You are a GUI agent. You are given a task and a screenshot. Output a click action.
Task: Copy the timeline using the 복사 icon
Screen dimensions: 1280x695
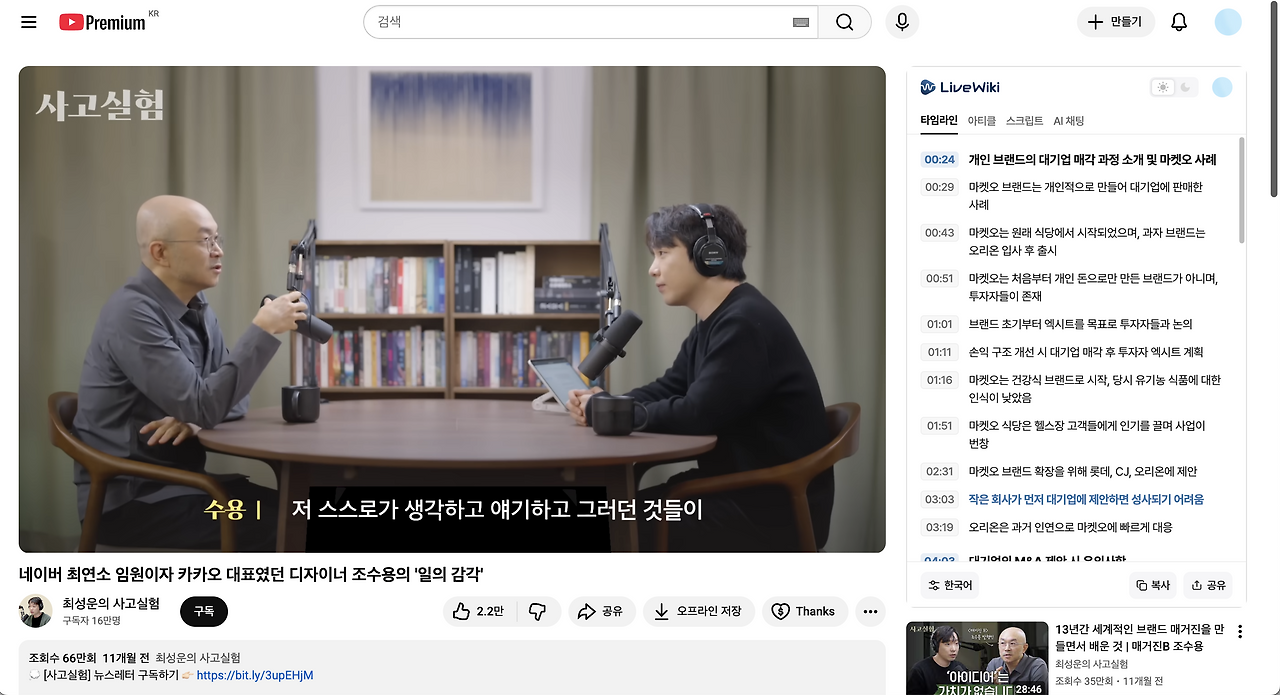tap(1153, 585)
